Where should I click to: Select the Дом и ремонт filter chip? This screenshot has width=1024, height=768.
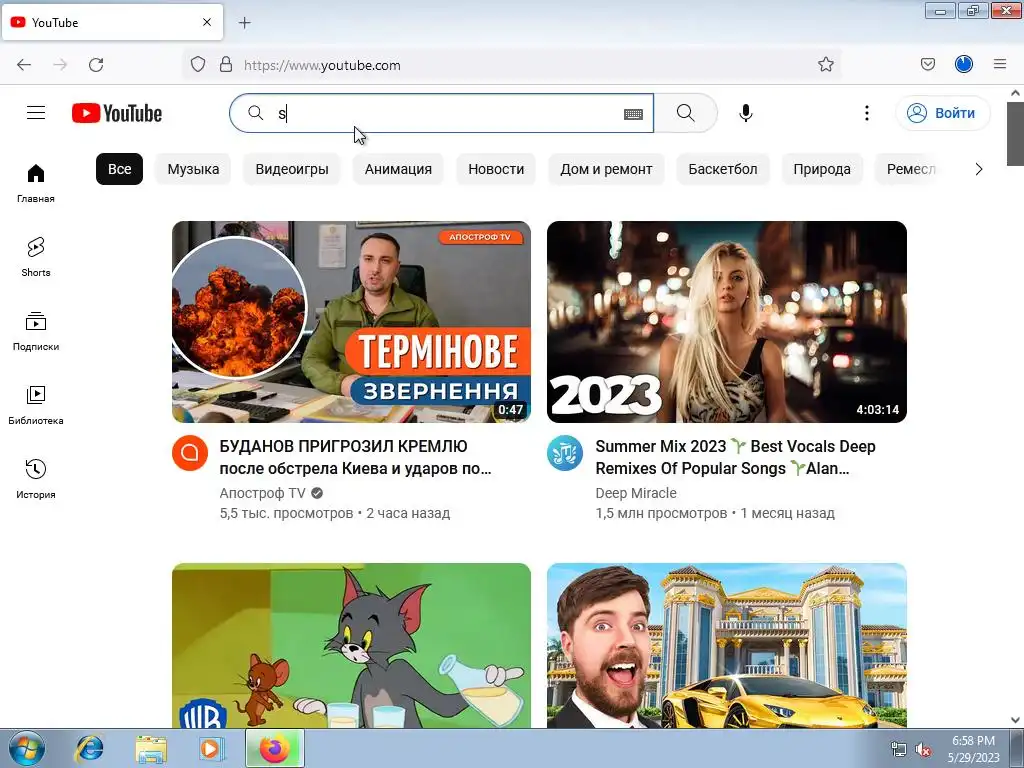(x=606, y=169)
